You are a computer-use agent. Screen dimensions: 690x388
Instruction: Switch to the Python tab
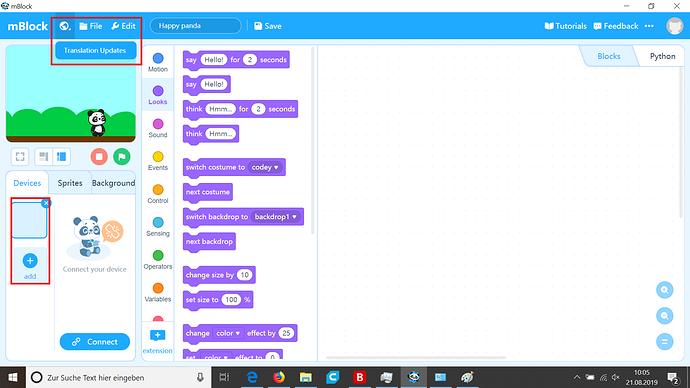662,56
